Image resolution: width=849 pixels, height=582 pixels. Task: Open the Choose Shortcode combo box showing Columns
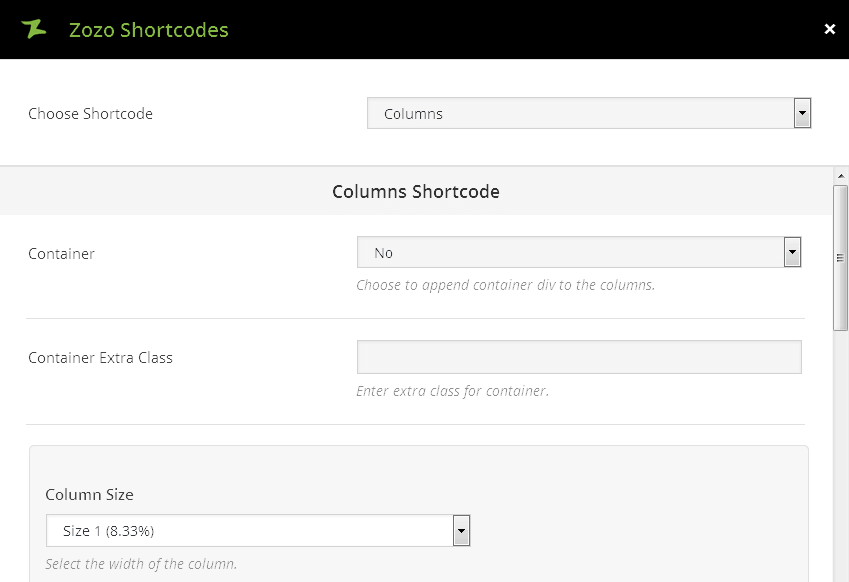[580, 114]
